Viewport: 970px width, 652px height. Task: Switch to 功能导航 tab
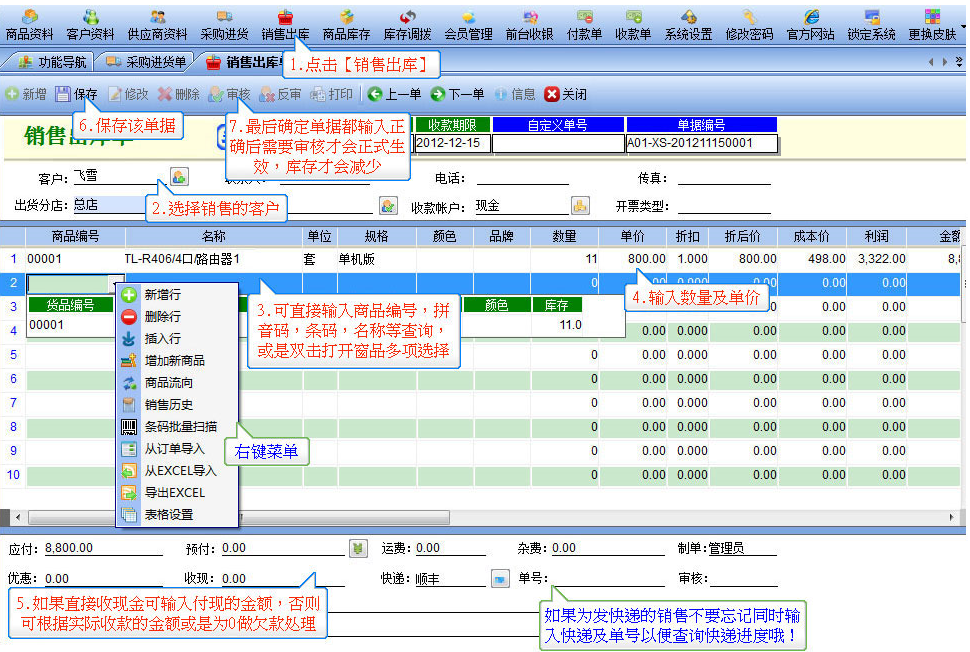pos(52,62)
